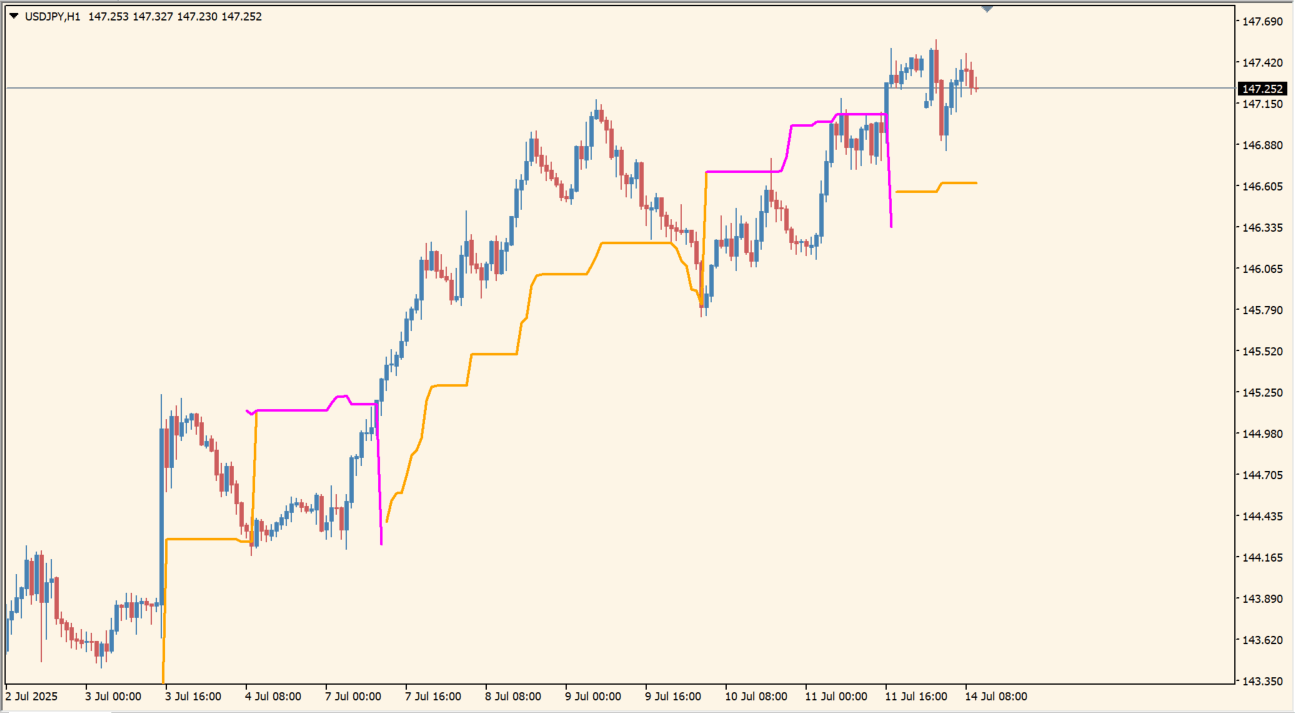The height and width of the screenshot is (713, 1295).
Task: Click the 146.335 price scale label
Action: pos(1262,228)
